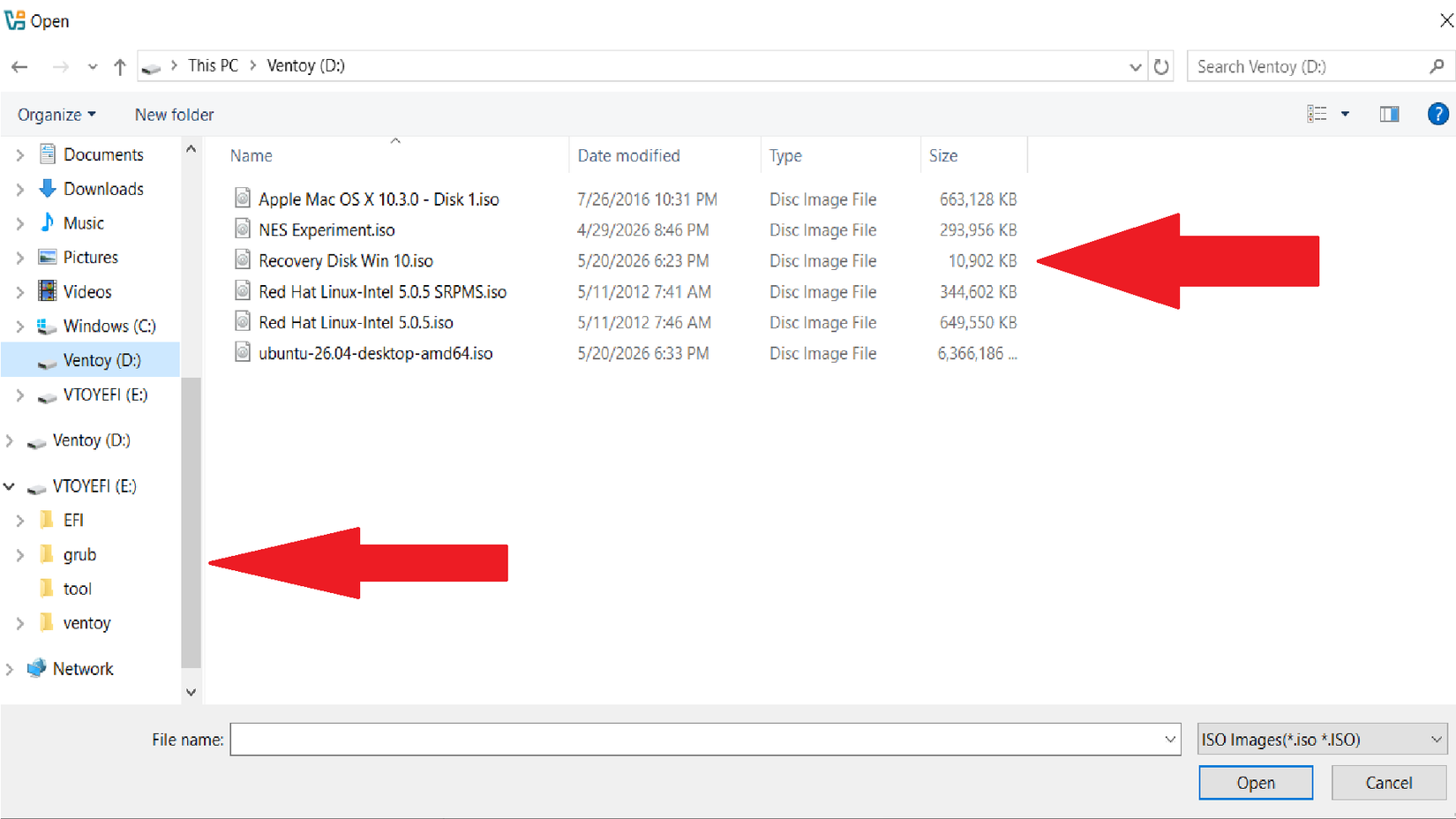Screen dimensions: 1456x819
Task: Click the Videos icon in the sidebar
Action: (x=48, y=291)
